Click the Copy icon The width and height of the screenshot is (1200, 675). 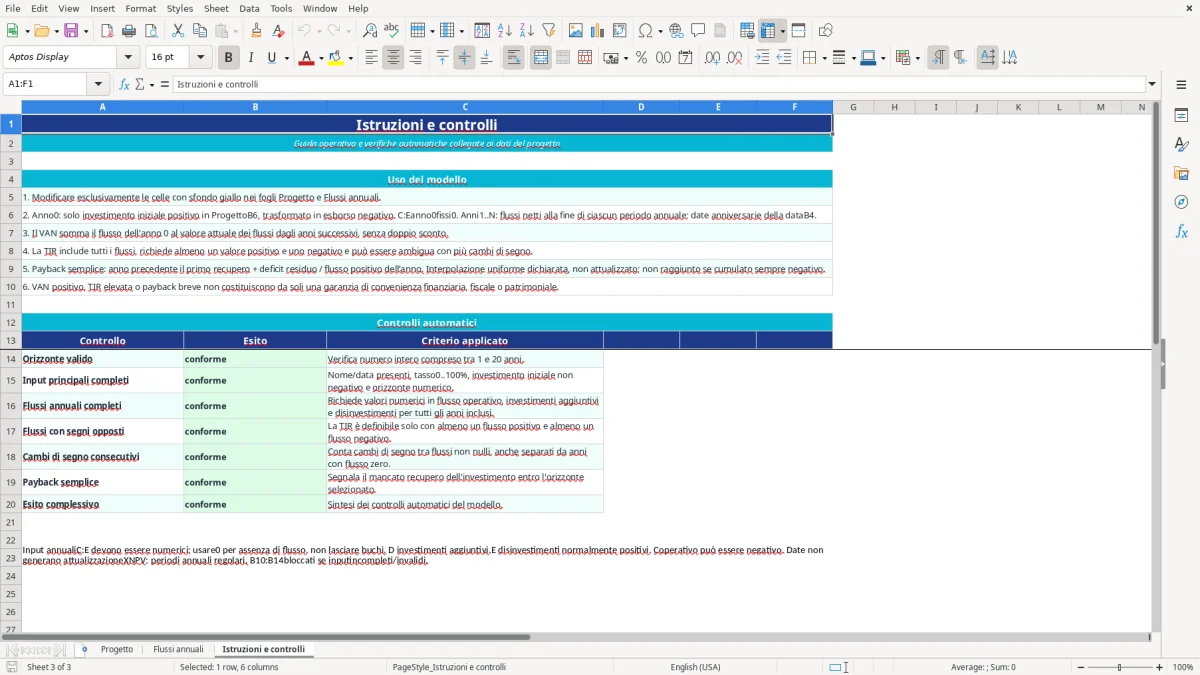tap(199, 31)
